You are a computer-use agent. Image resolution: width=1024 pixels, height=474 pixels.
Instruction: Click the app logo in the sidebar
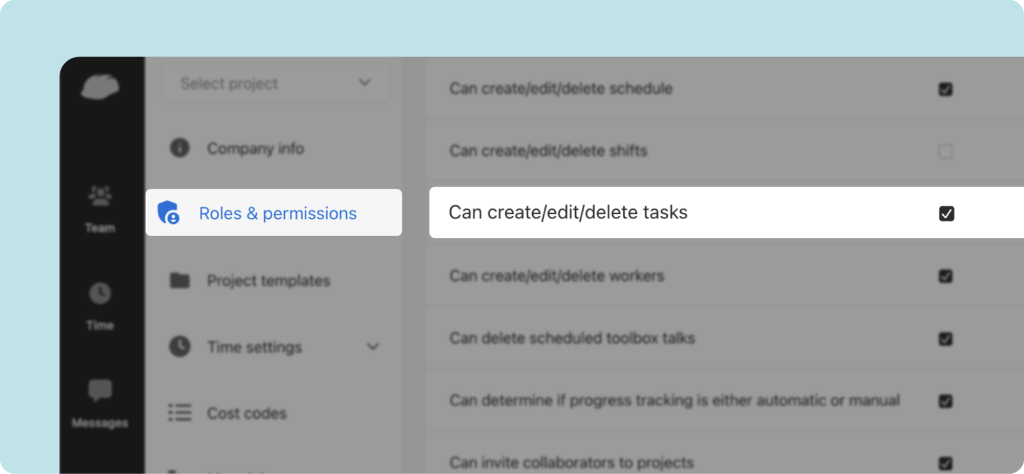[x=100, y=88]
